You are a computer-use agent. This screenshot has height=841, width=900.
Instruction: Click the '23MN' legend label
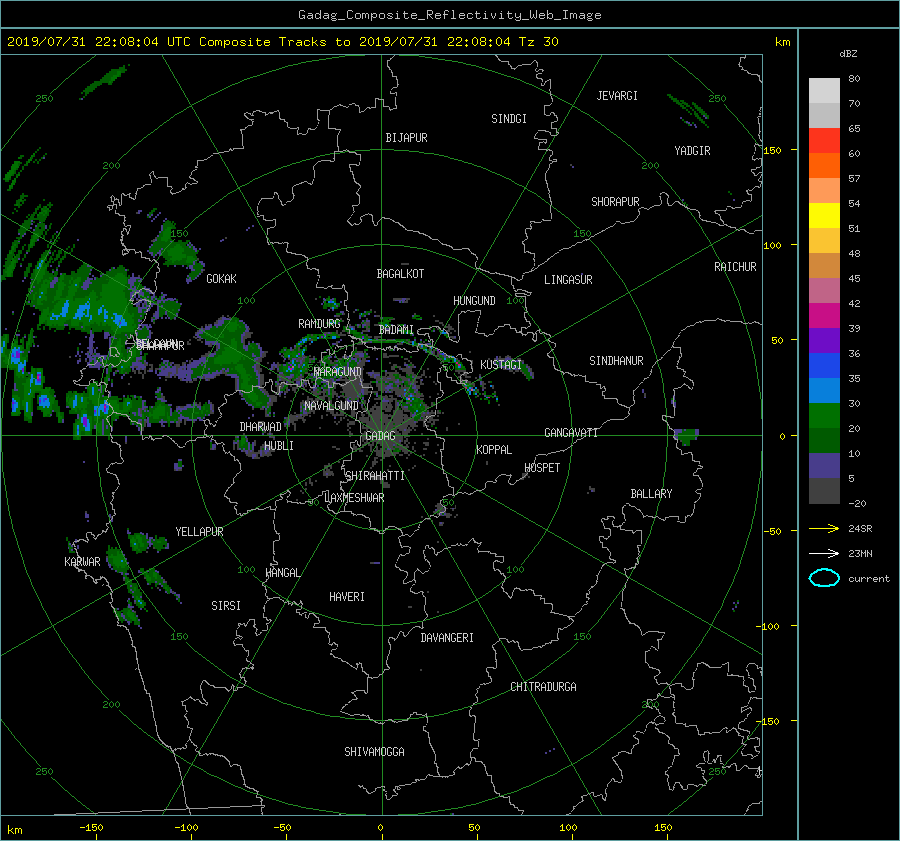(860, 553)
